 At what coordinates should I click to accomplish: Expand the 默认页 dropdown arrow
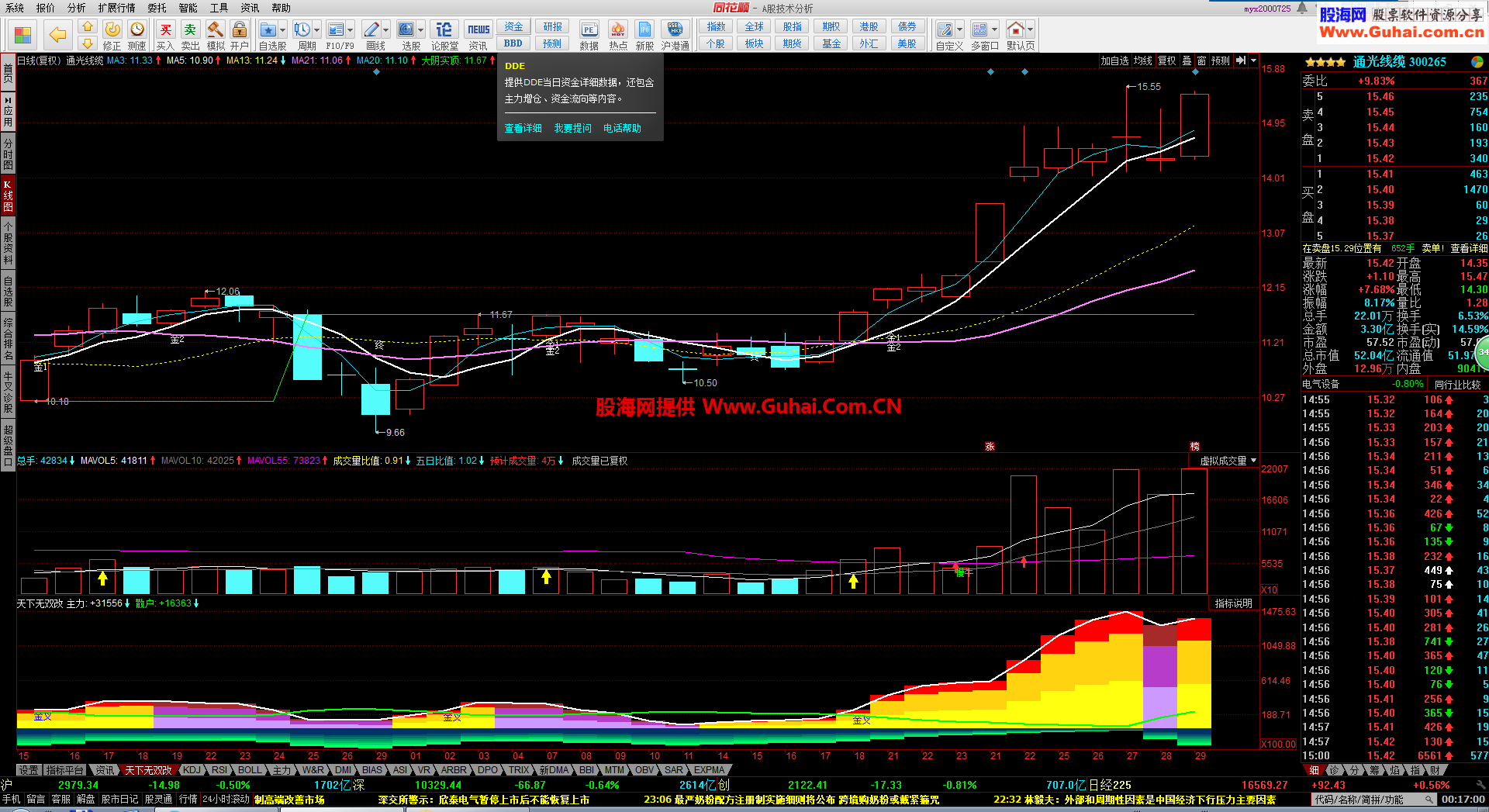click(1030, 30)
